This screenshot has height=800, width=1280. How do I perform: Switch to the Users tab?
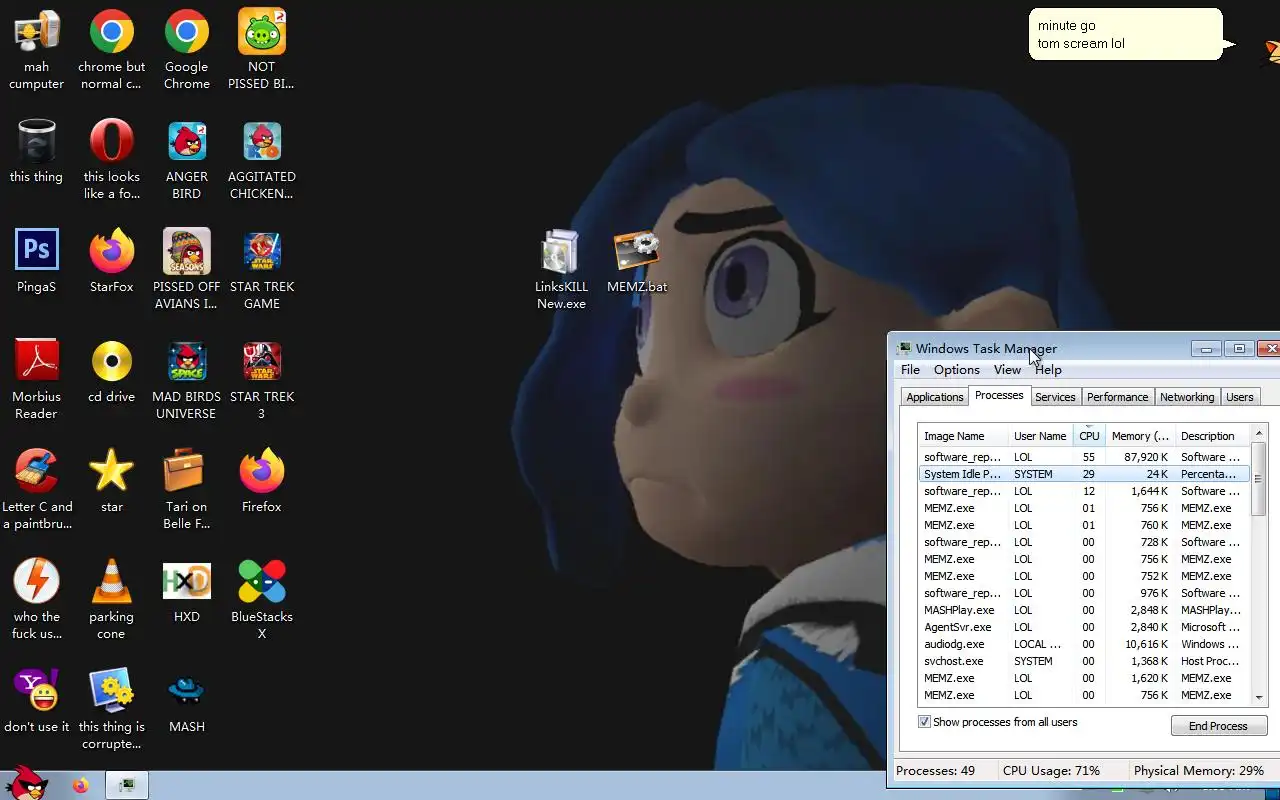[1239, 397]
